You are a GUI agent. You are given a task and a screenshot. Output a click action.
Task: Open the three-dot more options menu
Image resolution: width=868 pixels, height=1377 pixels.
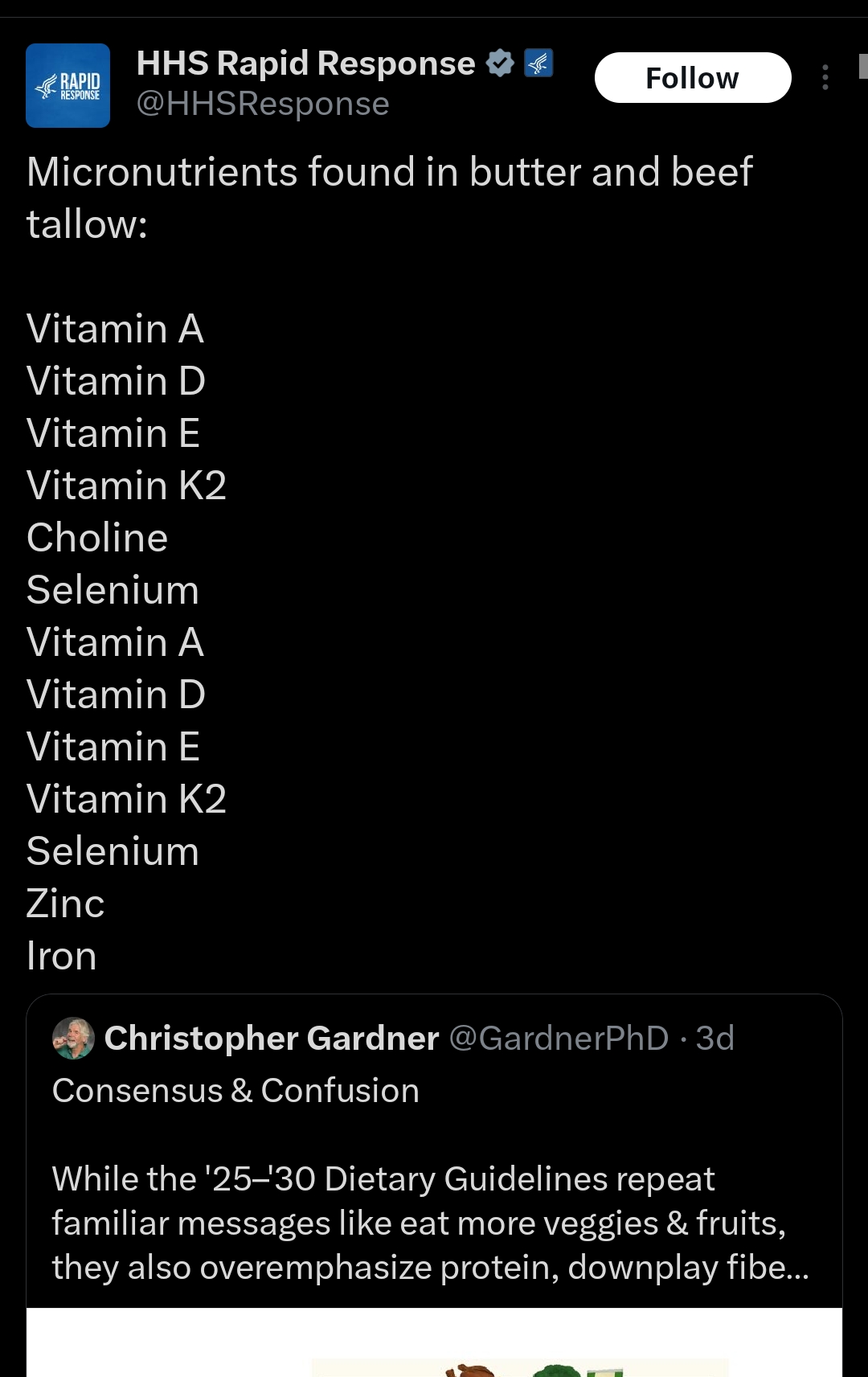coord(825,77)
